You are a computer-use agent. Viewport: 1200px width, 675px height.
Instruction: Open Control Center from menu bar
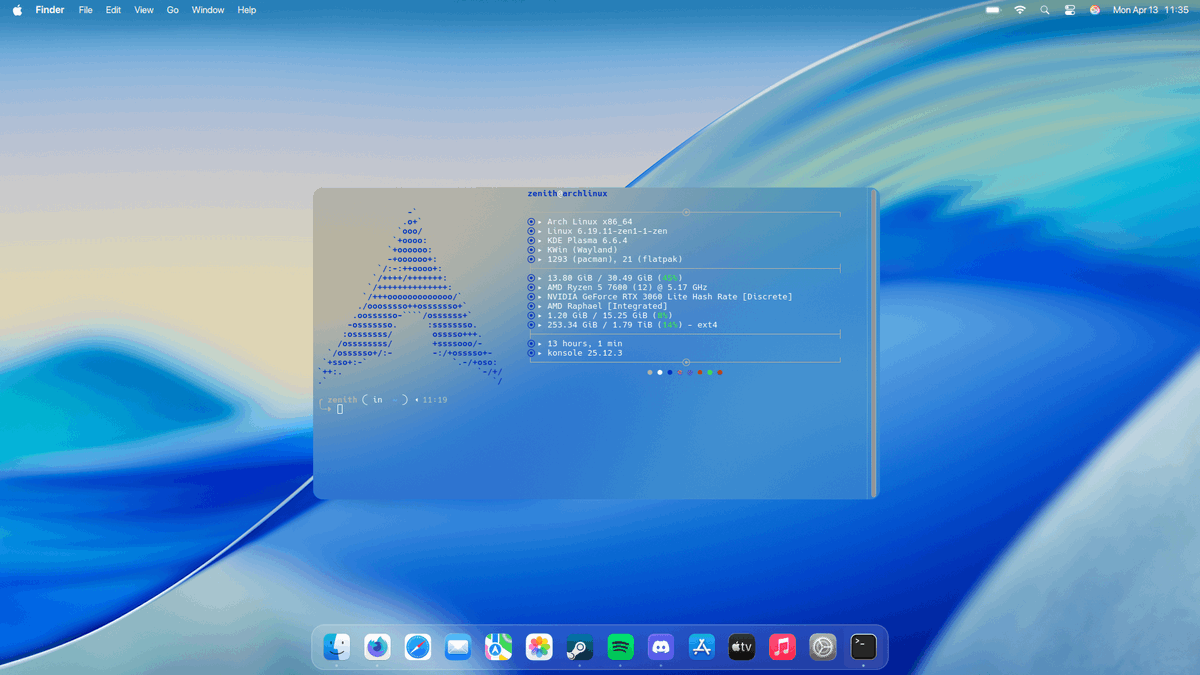tap(1070, 10)
